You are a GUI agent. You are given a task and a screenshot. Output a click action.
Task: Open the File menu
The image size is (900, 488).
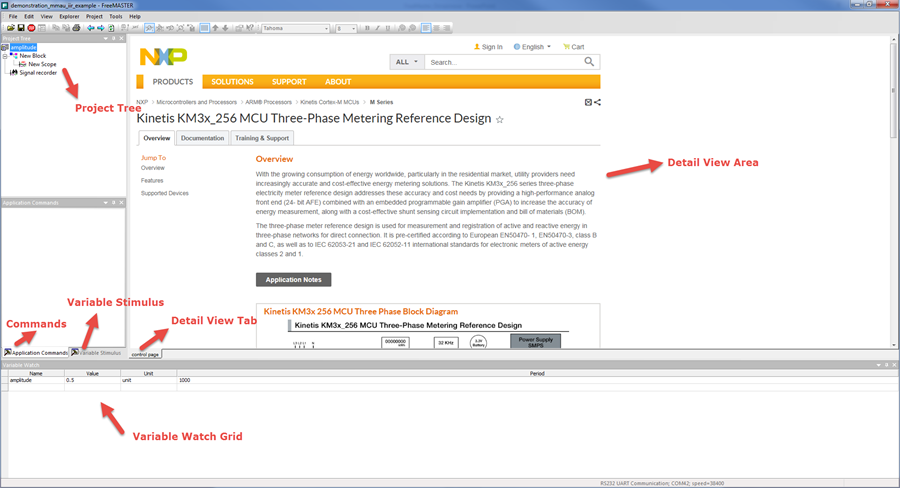tap(13, 17)
